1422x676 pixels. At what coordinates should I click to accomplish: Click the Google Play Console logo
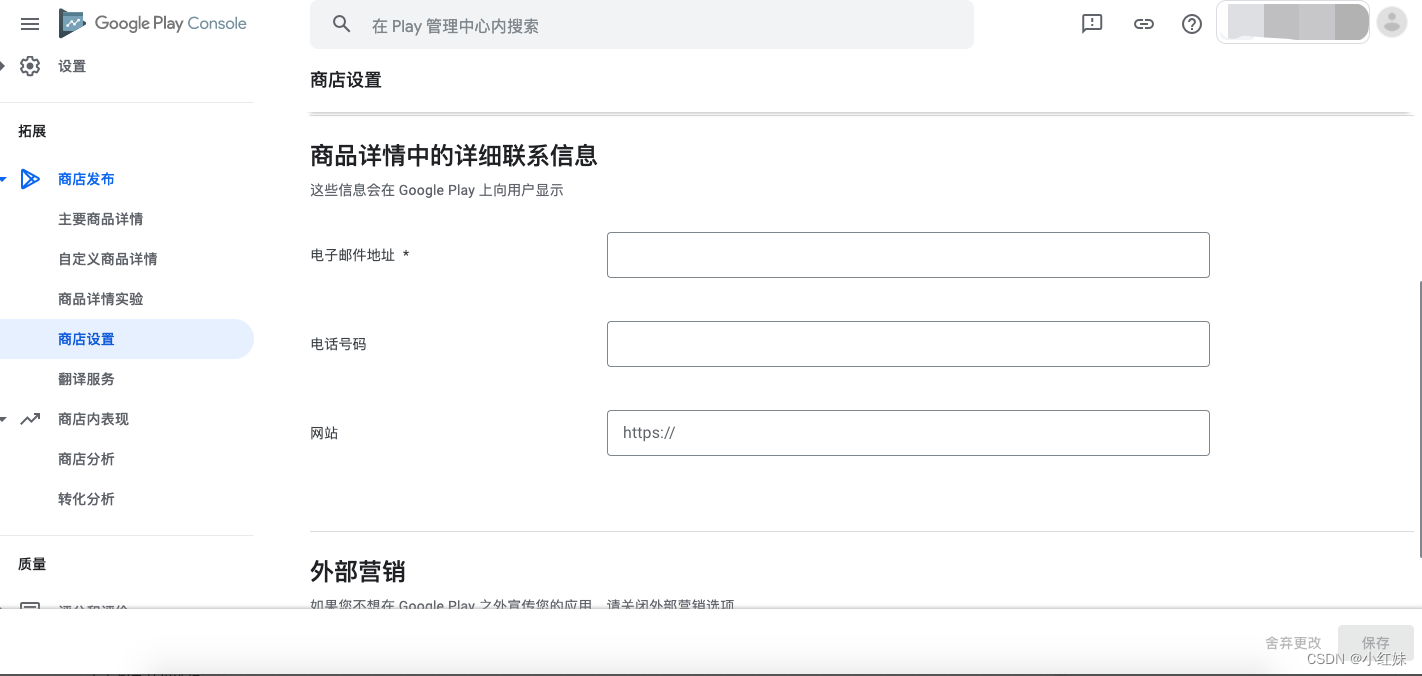(x=152, y=23)
